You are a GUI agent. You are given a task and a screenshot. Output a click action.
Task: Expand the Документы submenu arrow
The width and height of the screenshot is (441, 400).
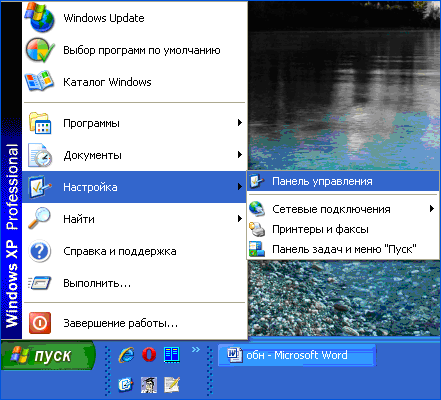(x=239, y=155)
